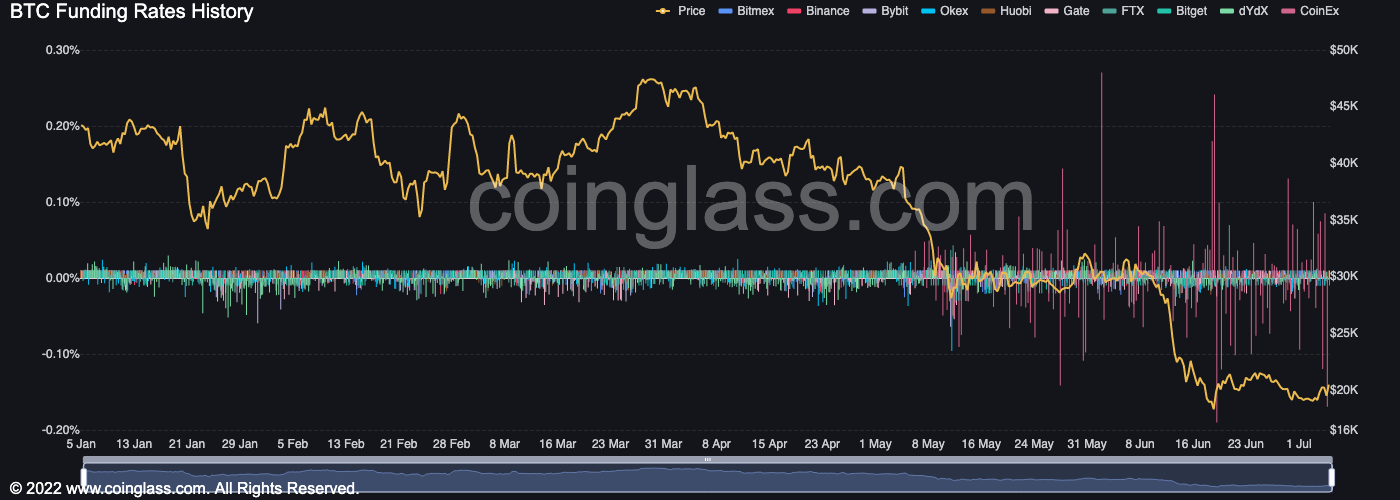This screenshot has height=500, width=1400.
Task: Click the $40K price axis label
Action: point(1342,163)
